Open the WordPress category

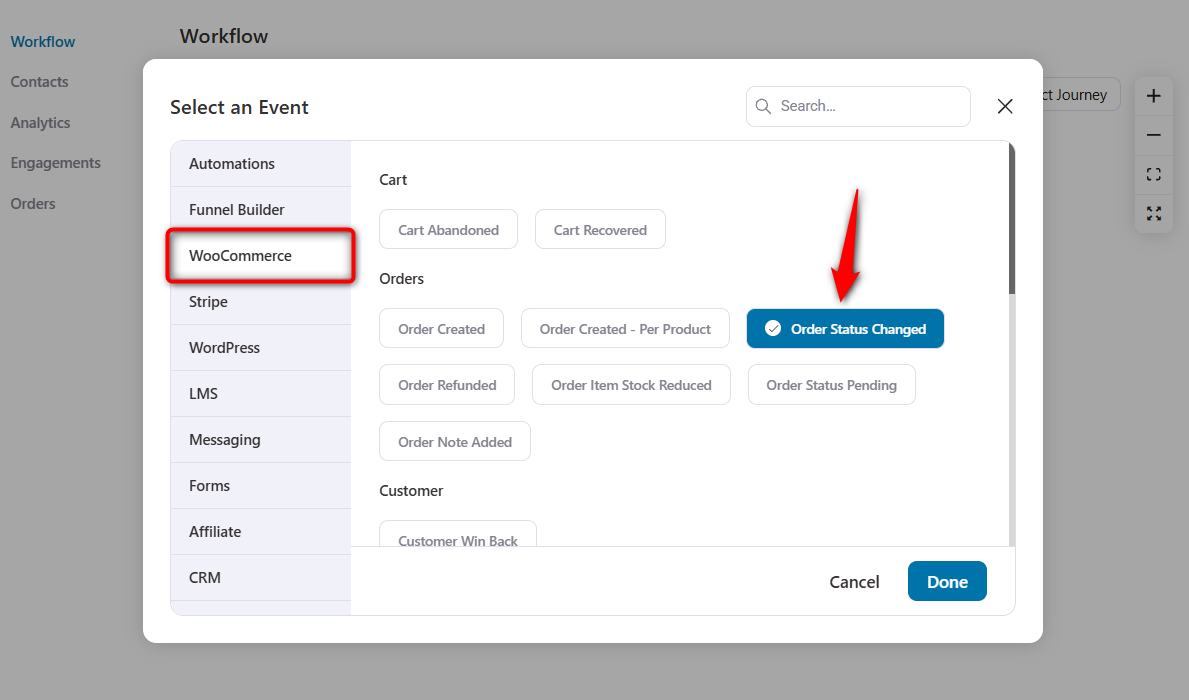[261, 347]
